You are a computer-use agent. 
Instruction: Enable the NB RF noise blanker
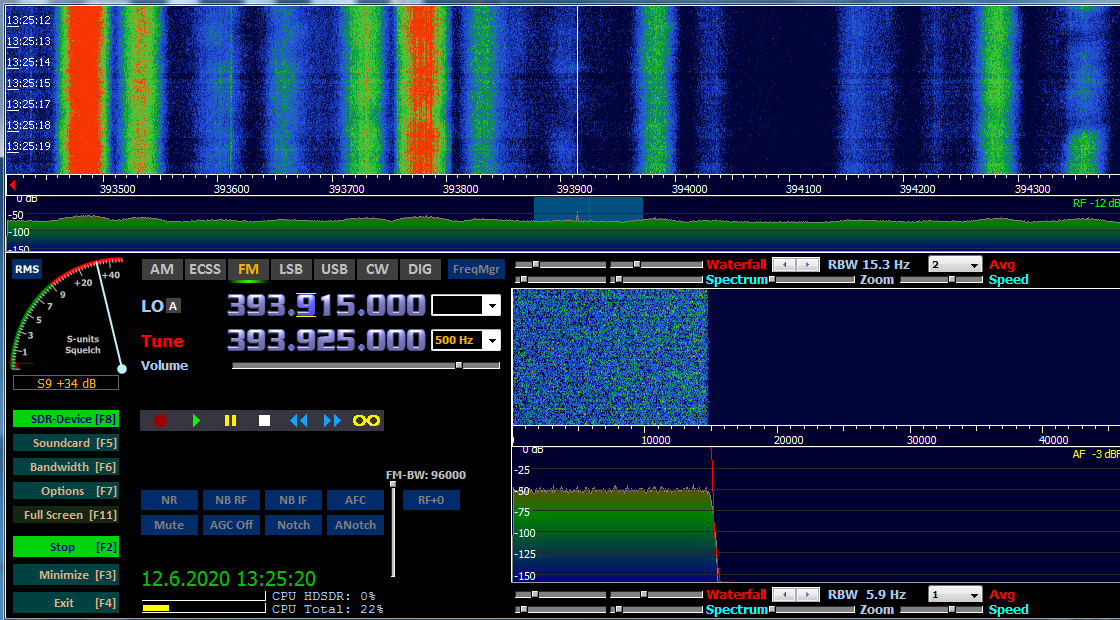pos(231,500)
